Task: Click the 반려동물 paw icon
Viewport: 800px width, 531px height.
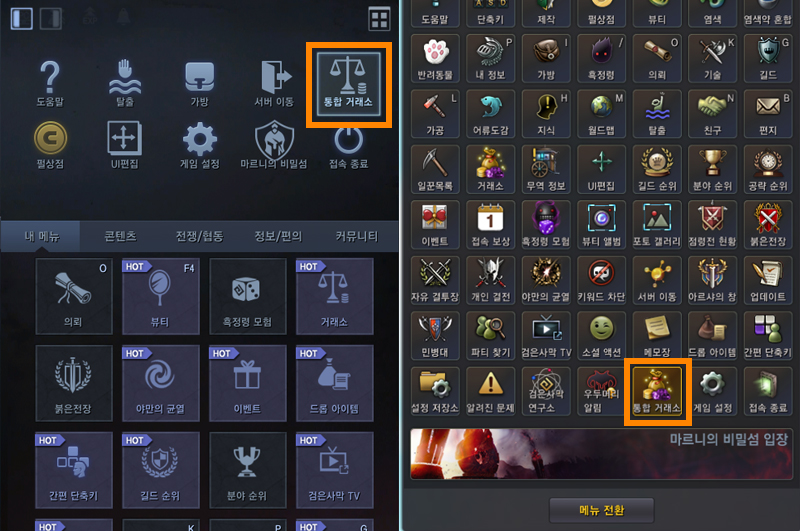Action: pos(435,59)
